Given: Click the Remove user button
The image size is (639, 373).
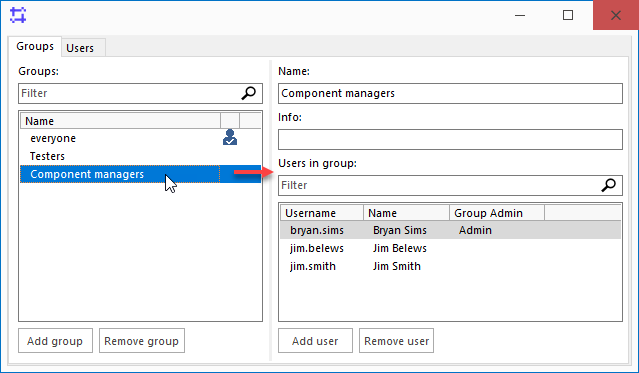Looking at the screenshot, I should [x=397, y=341].
